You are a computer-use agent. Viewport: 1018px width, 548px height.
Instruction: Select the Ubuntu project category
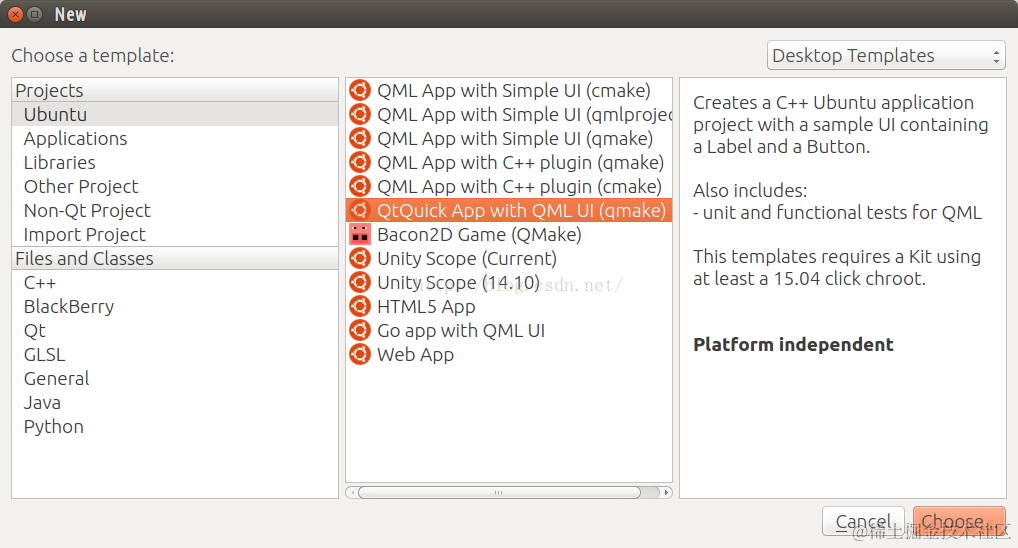click(175, 114)
